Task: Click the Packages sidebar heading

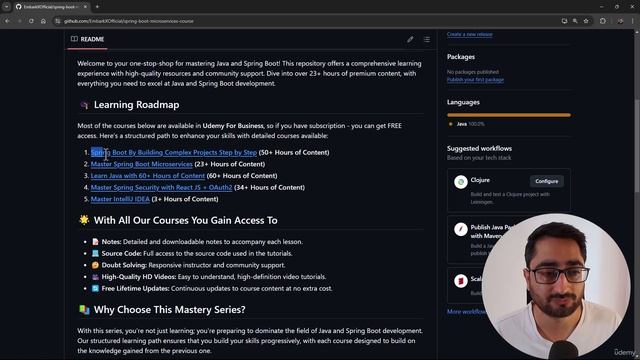Action: pos(461,57)
